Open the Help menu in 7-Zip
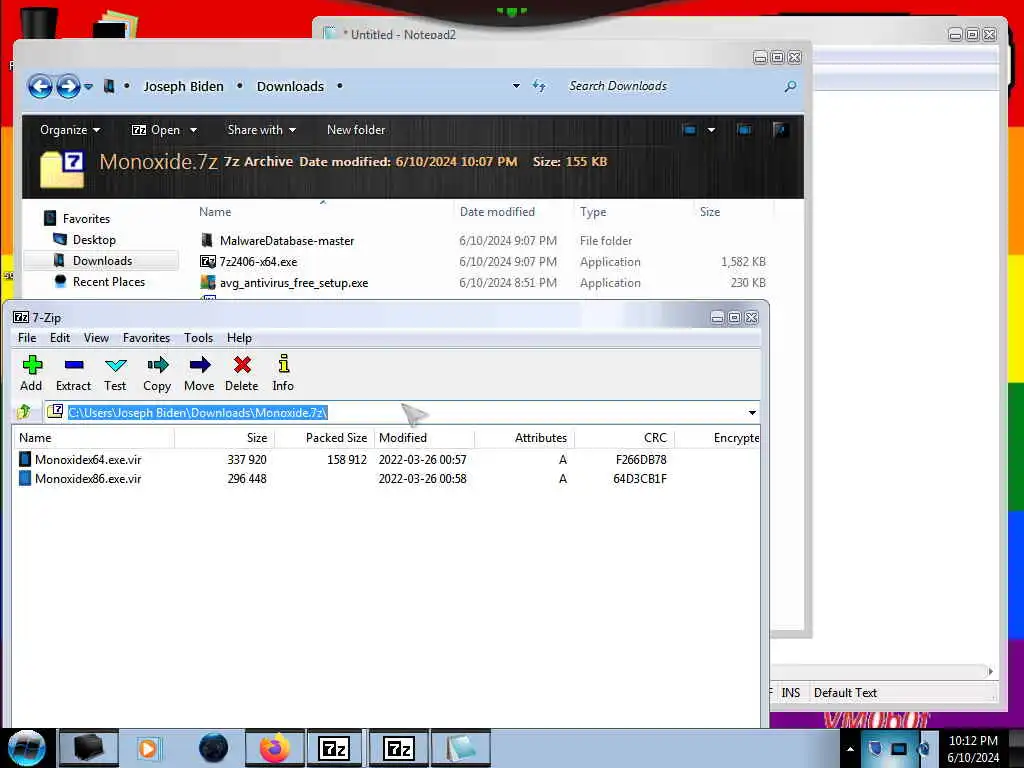1024x768 pixels. click(239, 338)
